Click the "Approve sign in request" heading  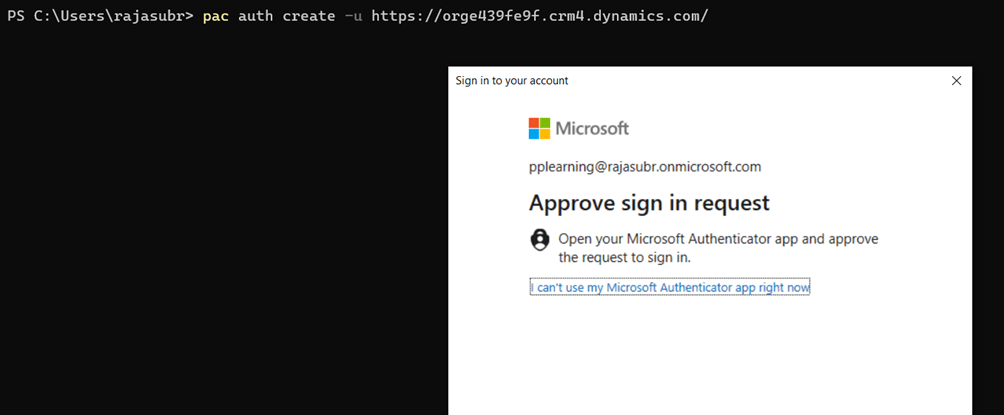[649, 203]
